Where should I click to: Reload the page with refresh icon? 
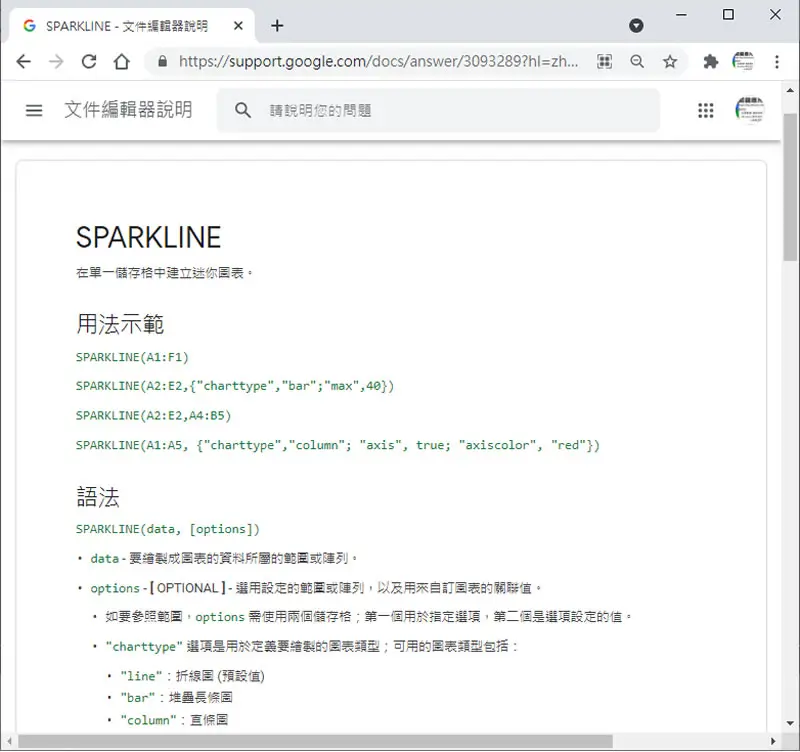[89, 62]
